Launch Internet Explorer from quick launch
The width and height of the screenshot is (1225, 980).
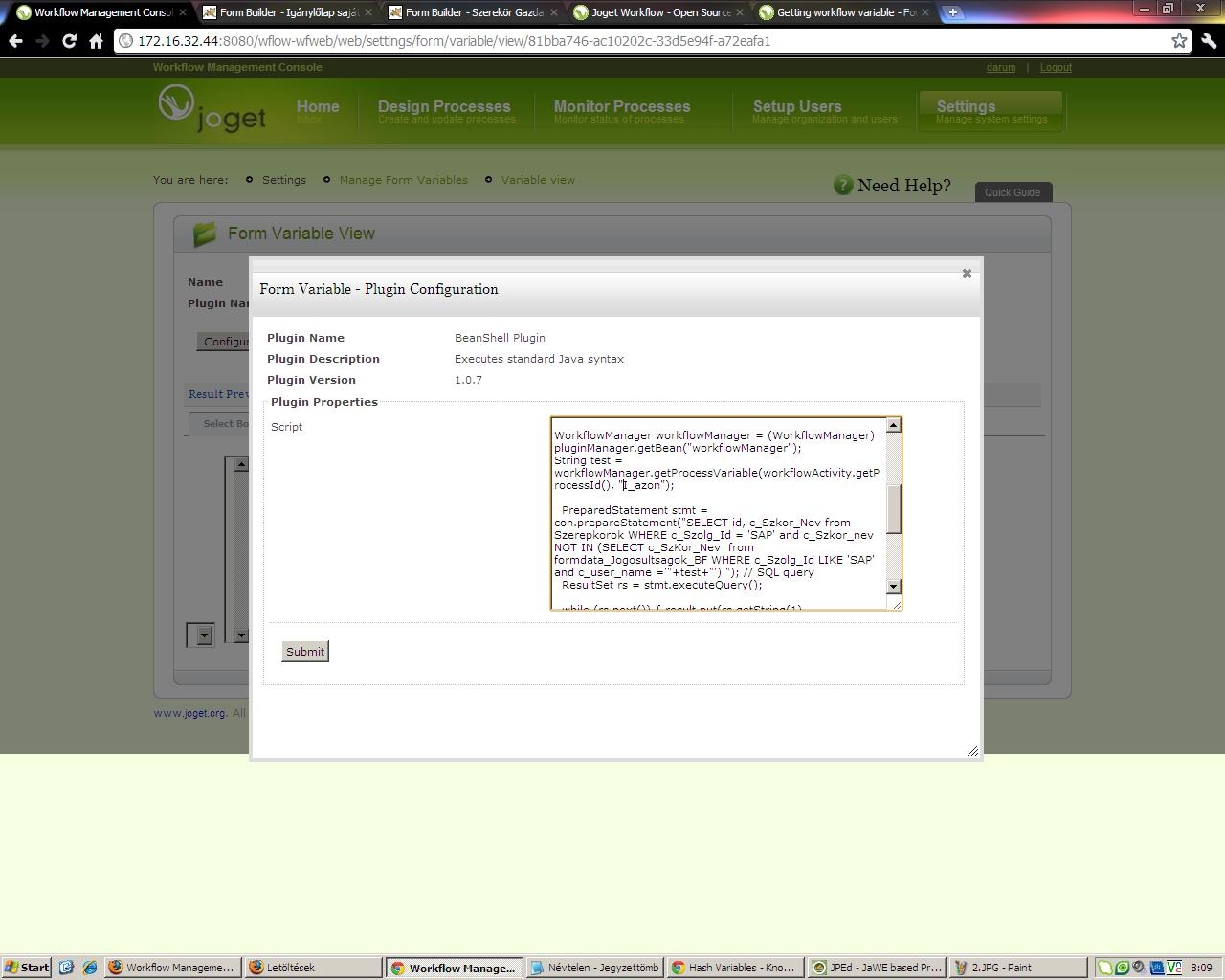tap(90, 968)
